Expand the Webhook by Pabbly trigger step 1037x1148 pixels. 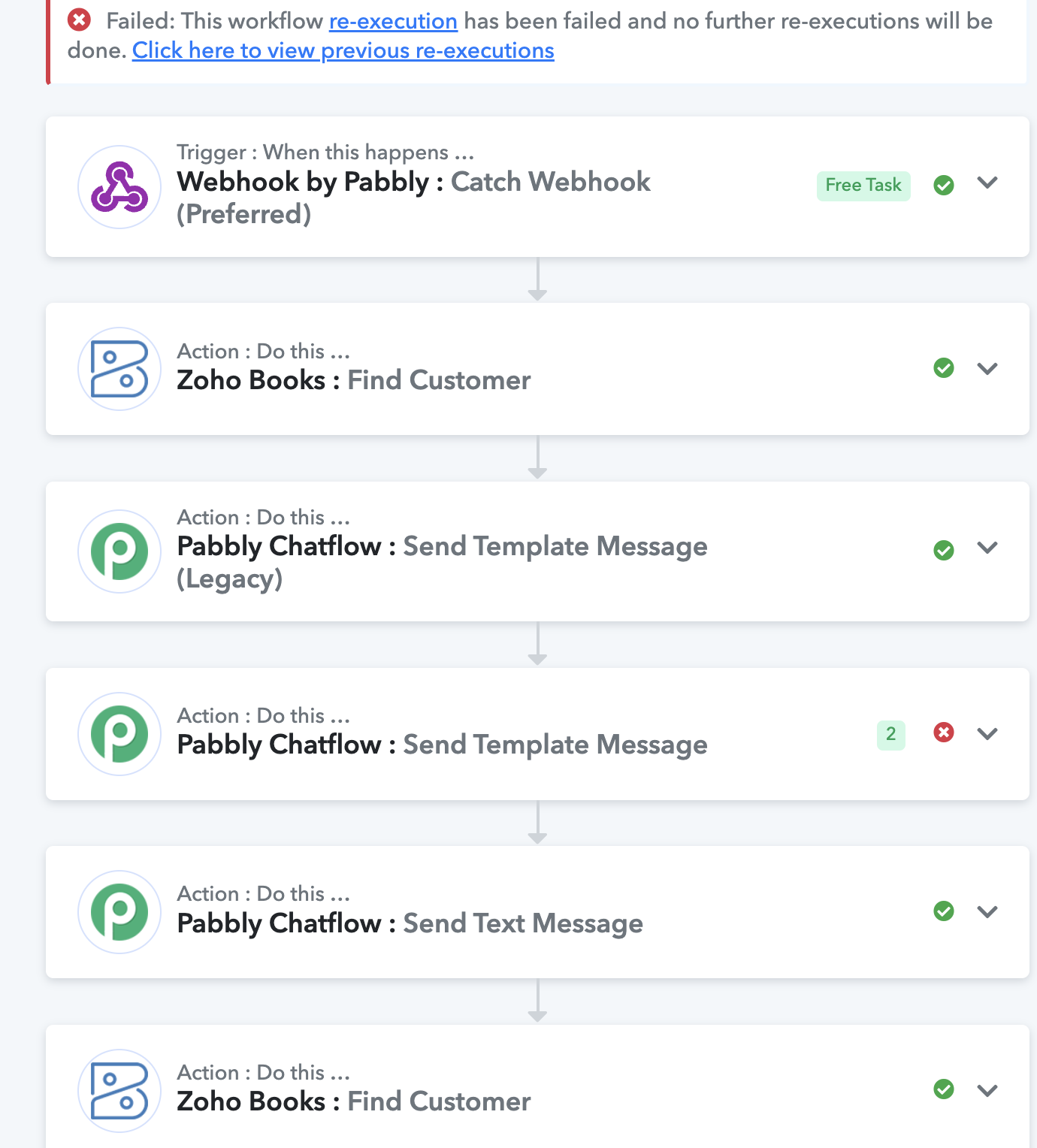[987, 183]
